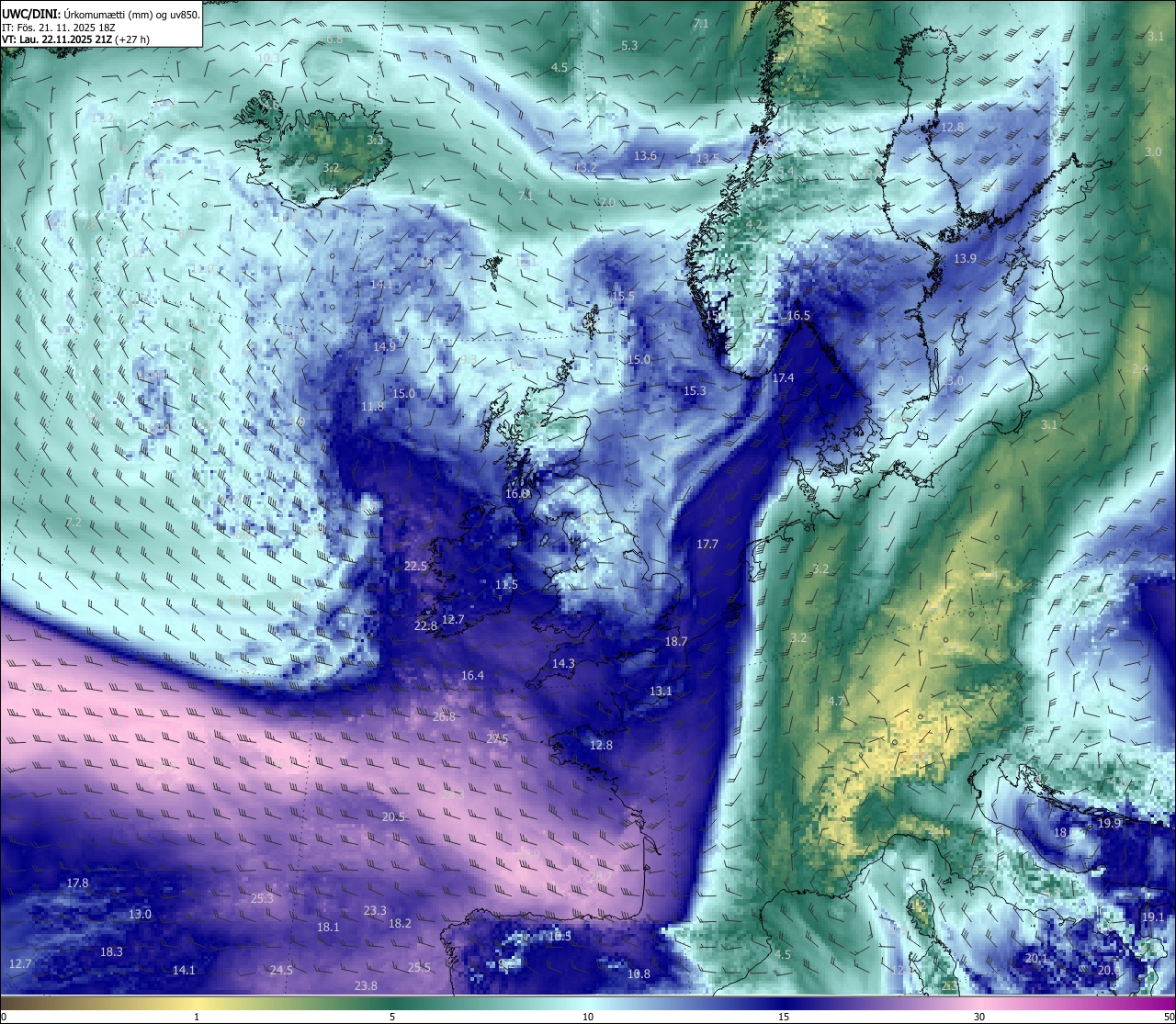
Task: Click the 13.5 map value
Action: coord(707,159)
